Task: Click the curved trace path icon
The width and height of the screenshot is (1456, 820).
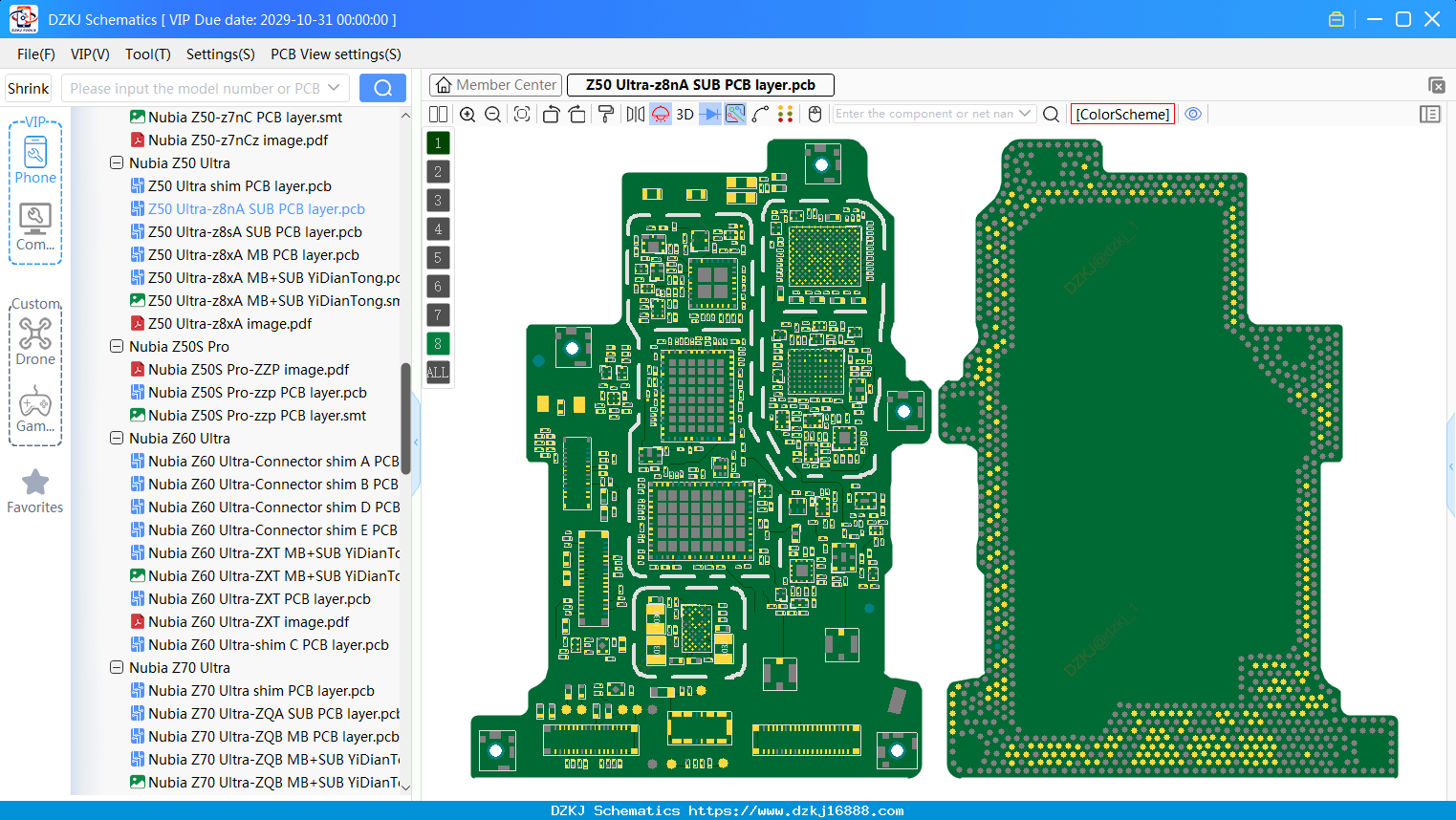Action: pos(760,114)
